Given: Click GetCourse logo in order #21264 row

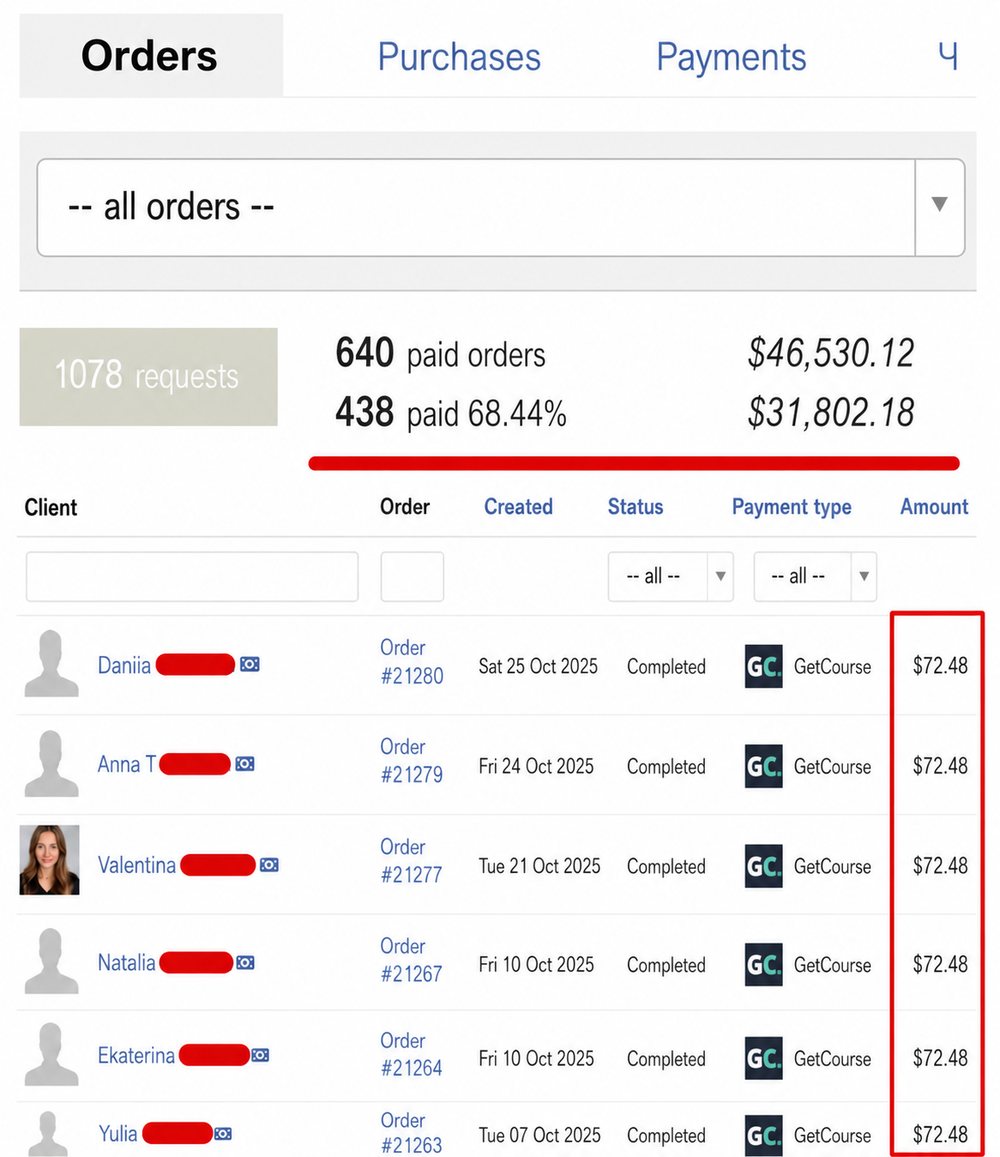Looking at the screenshot, I should 764,1058.
